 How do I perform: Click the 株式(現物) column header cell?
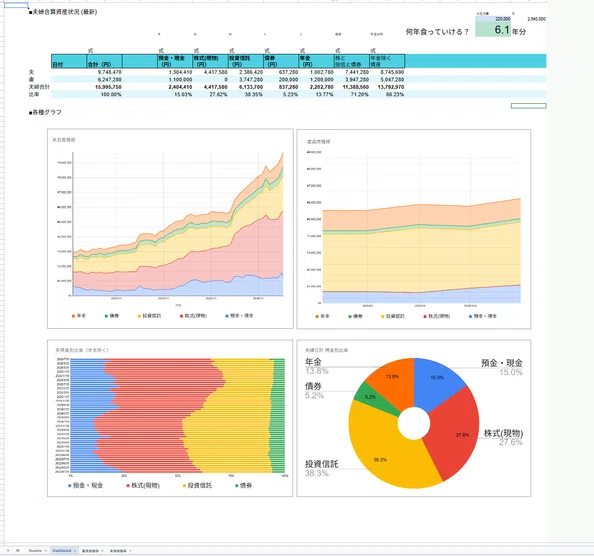pyautogui.click(x=210, y=61)
